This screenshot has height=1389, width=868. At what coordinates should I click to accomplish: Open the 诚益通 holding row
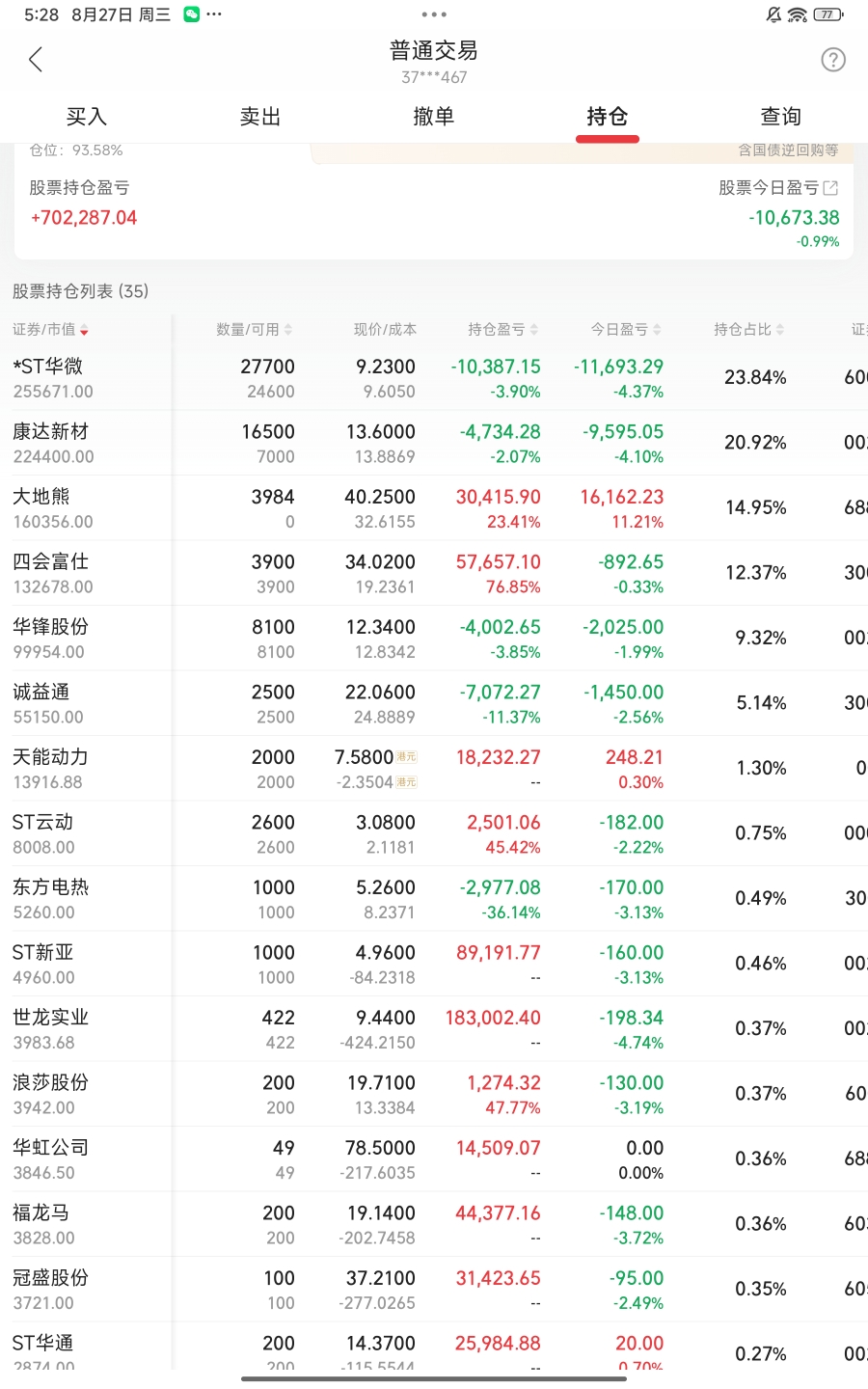click(434, 703)
